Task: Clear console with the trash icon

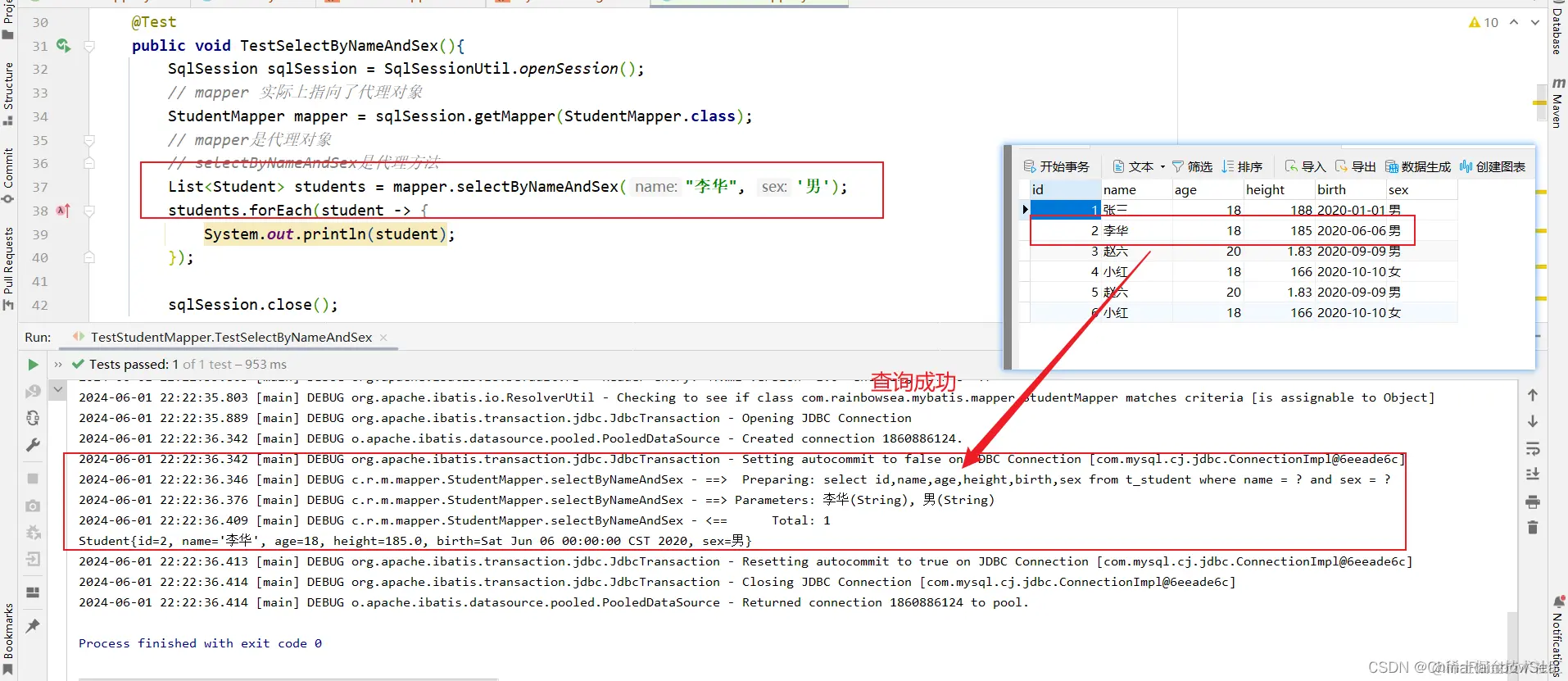Action: (1533, 527)
